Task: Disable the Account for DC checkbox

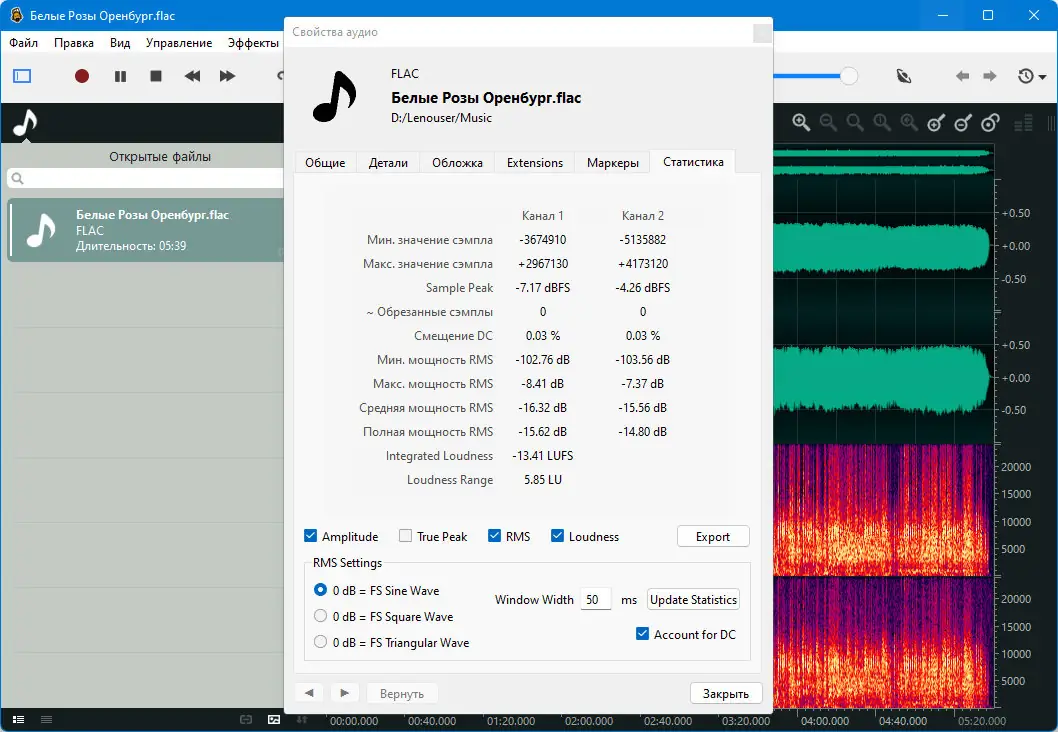Action: click(643, 634)
